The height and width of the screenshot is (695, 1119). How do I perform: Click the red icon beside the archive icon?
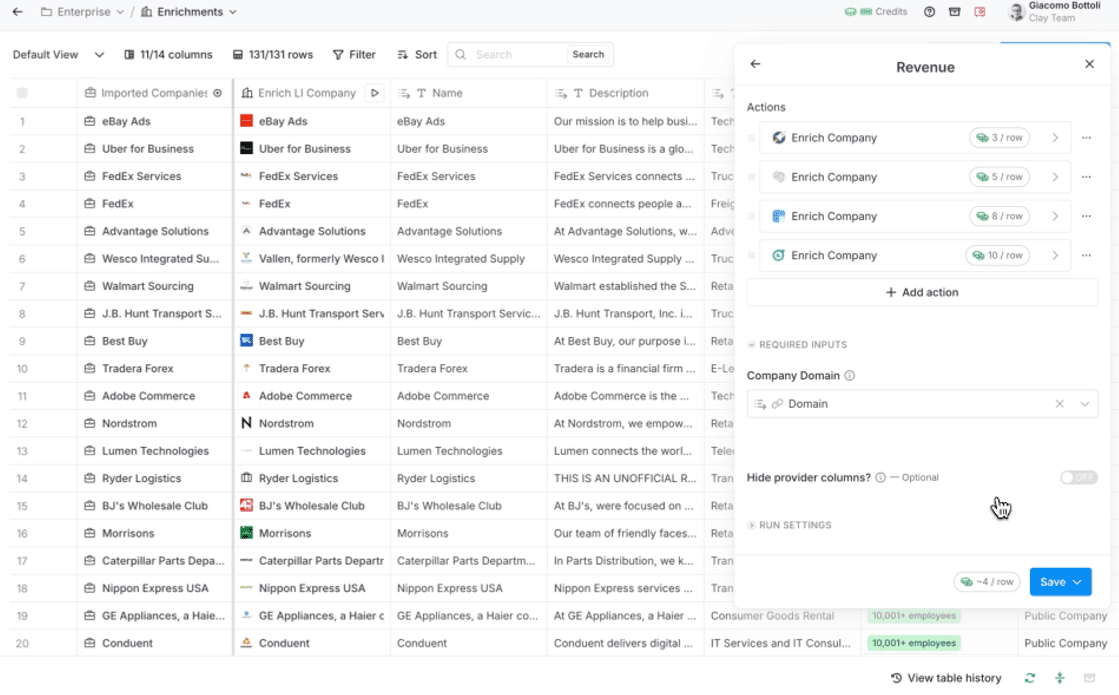coord(980,11)
